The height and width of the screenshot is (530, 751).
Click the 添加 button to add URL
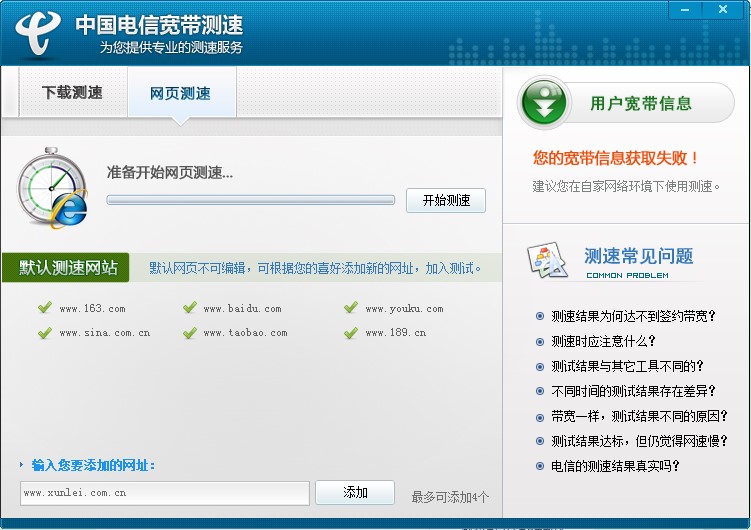pos(355,493)
